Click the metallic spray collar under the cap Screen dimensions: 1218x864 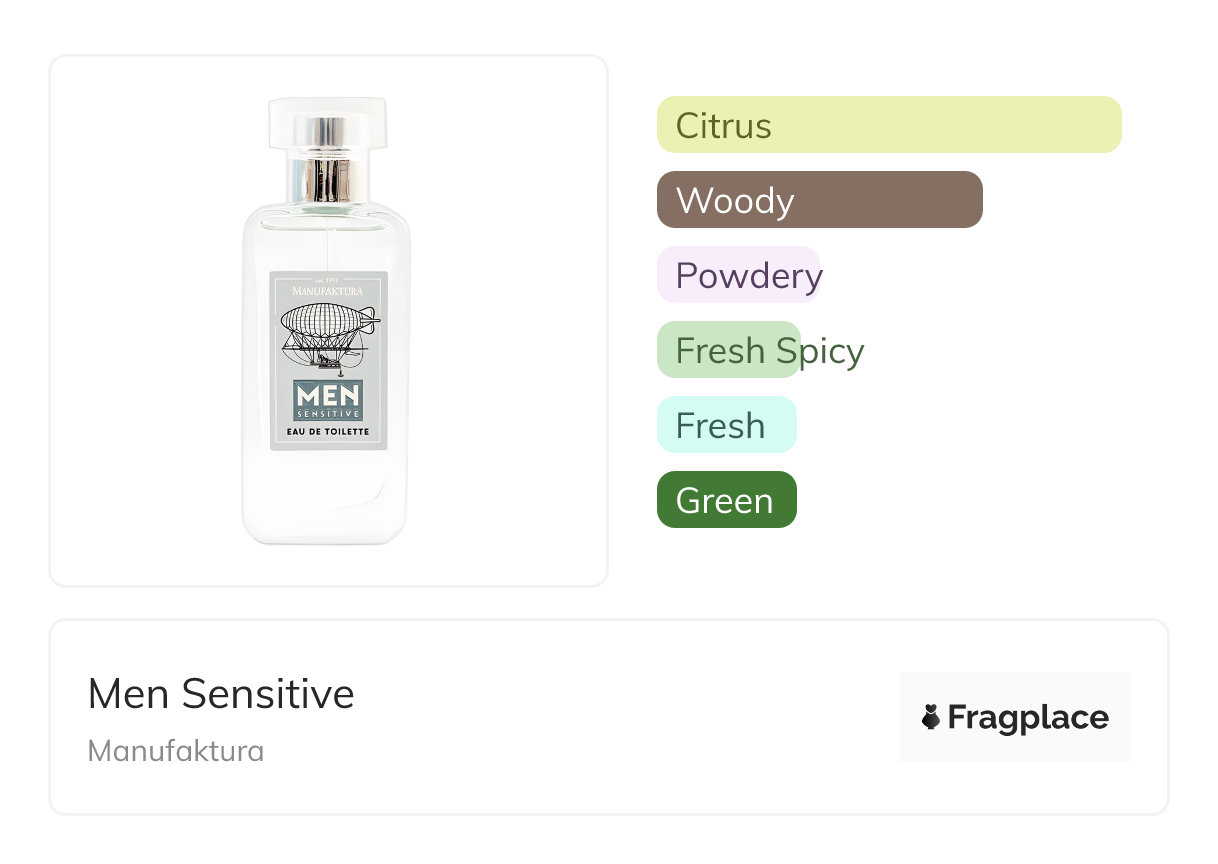(x=328, y=178)
